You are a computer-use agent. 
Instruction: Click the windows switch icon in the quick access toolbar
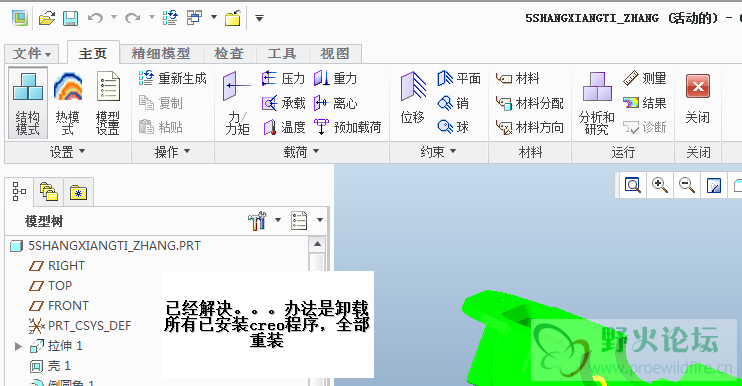pos(194,18)
